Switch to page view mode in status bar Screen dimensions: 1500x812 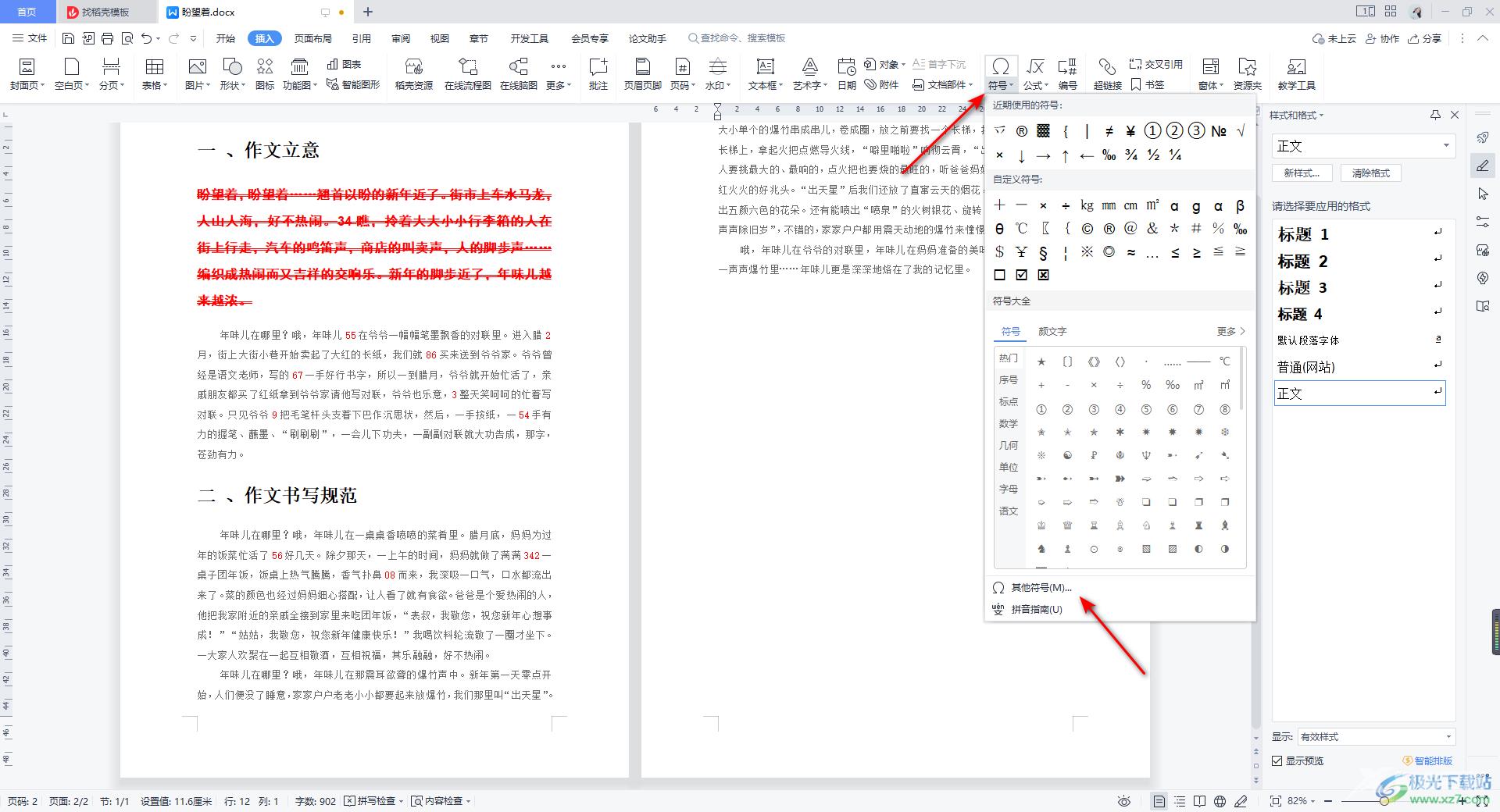[x=1159, y=801]
